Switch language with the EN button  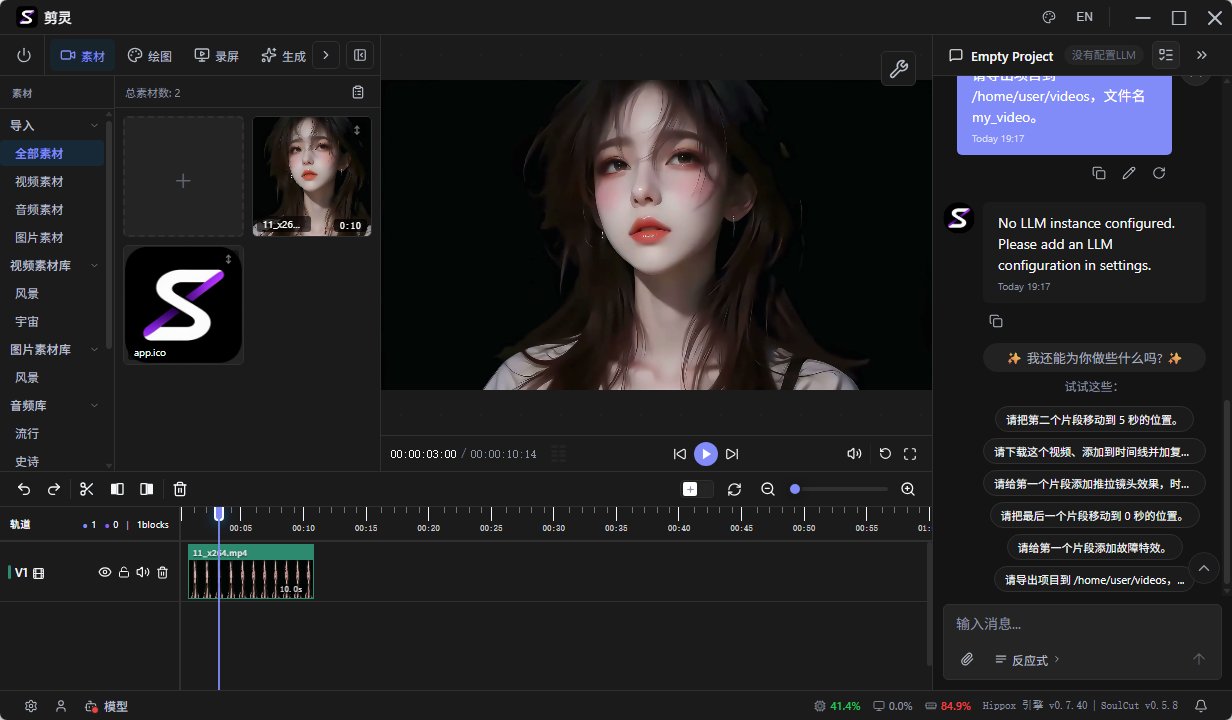point(1084,17)
